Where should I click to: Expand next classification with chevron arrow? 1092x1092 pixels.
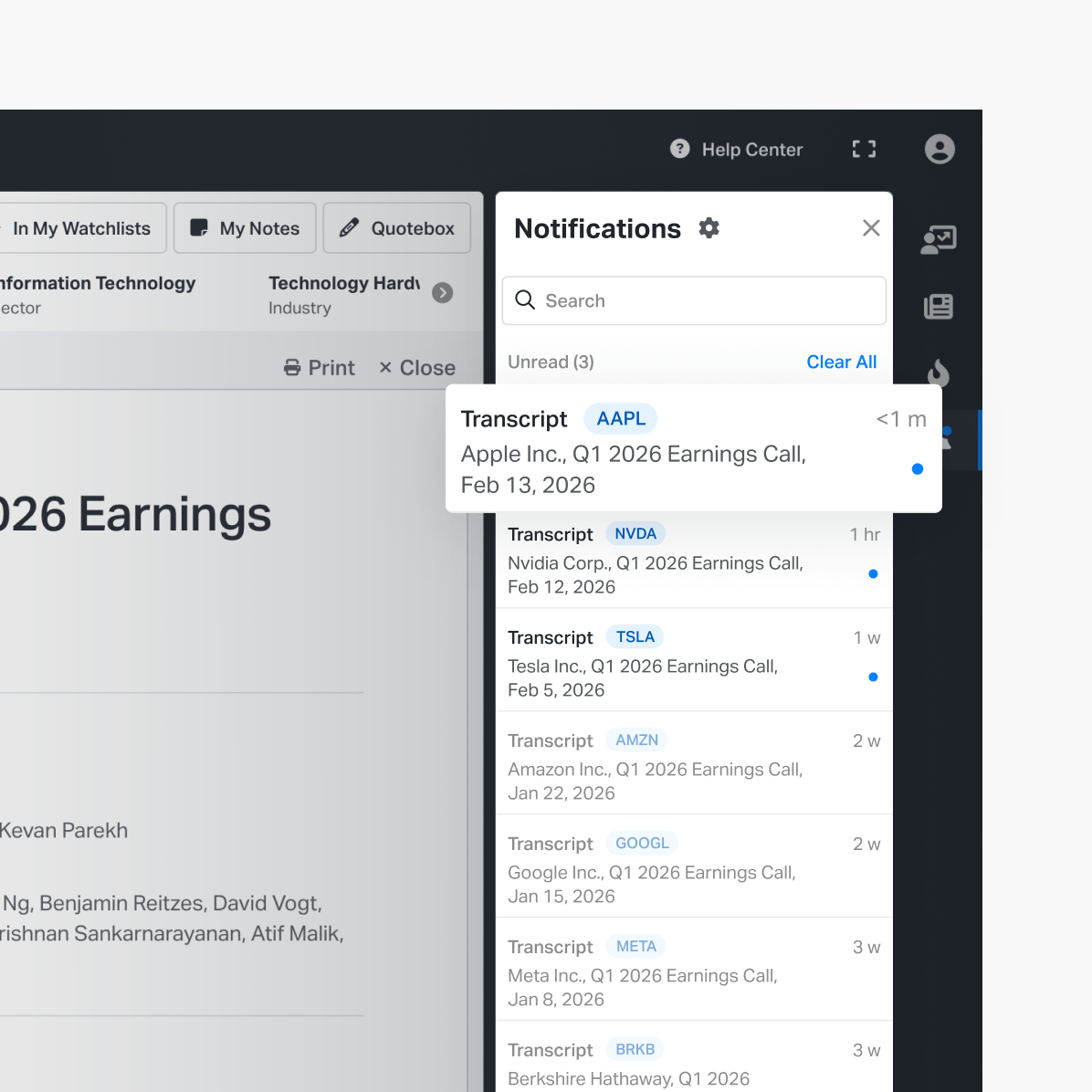(x=443, y=293)
